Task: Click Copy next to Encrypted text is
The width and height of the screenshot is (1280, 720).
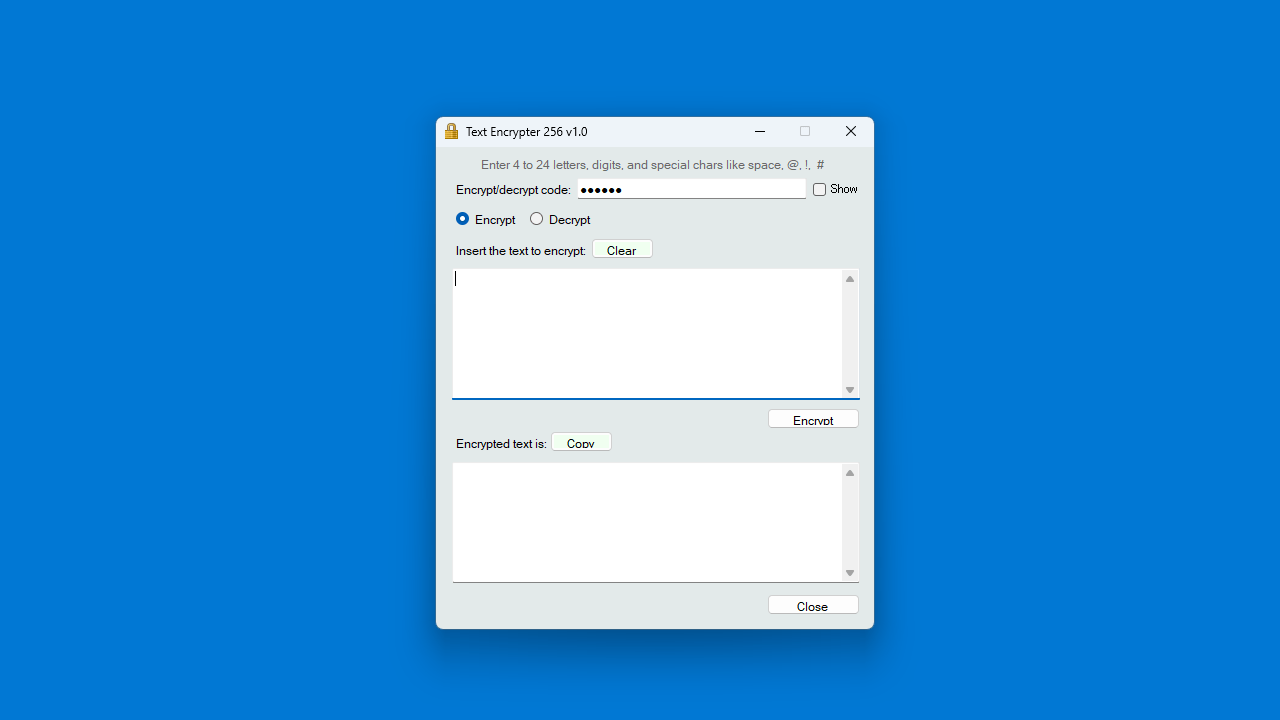Action: [x=580, y=442]
